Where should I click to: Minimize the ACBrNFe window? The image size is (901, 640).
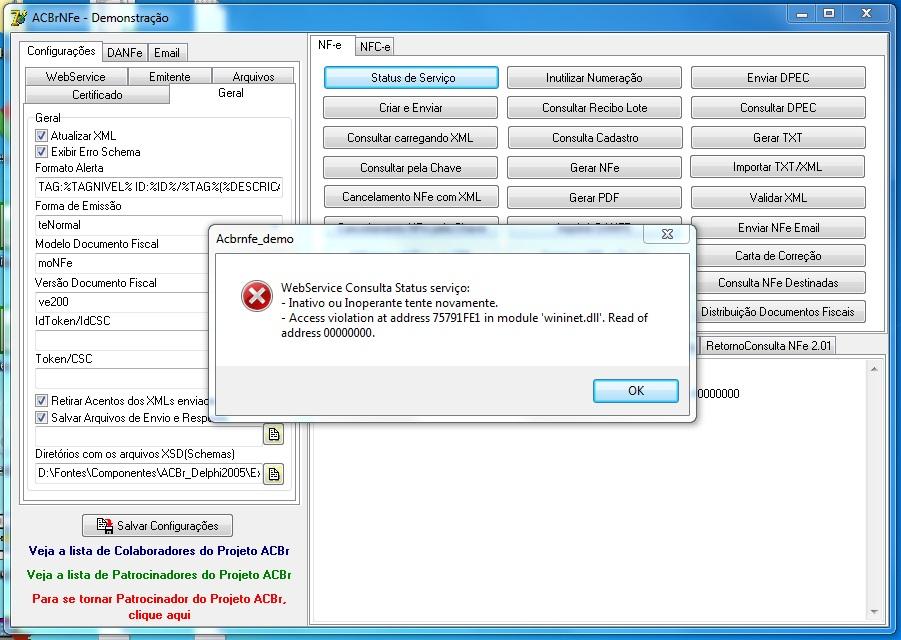[x=802, y=13]
